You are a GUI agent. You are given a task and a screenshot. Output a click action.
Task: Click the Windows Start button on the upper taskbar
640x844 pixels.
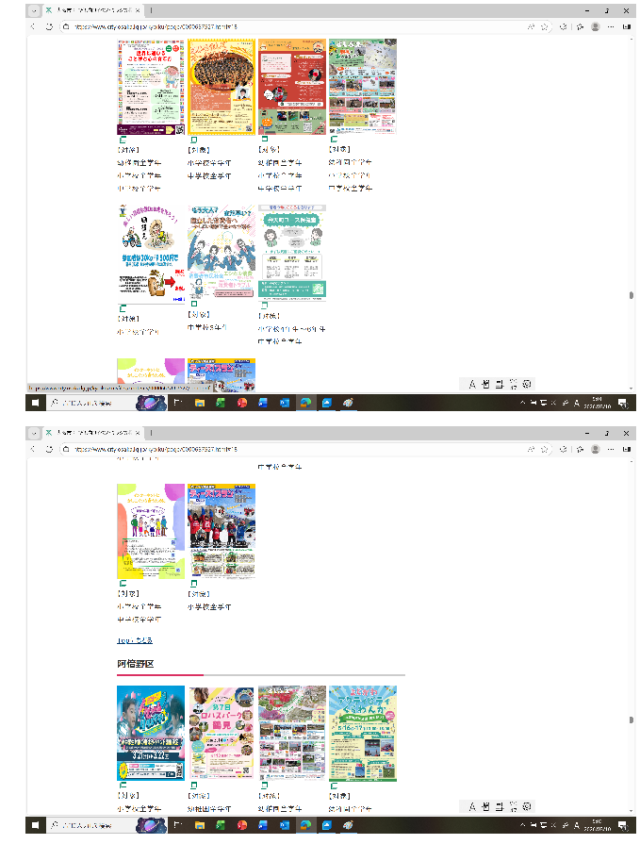(x=36, y=403)
